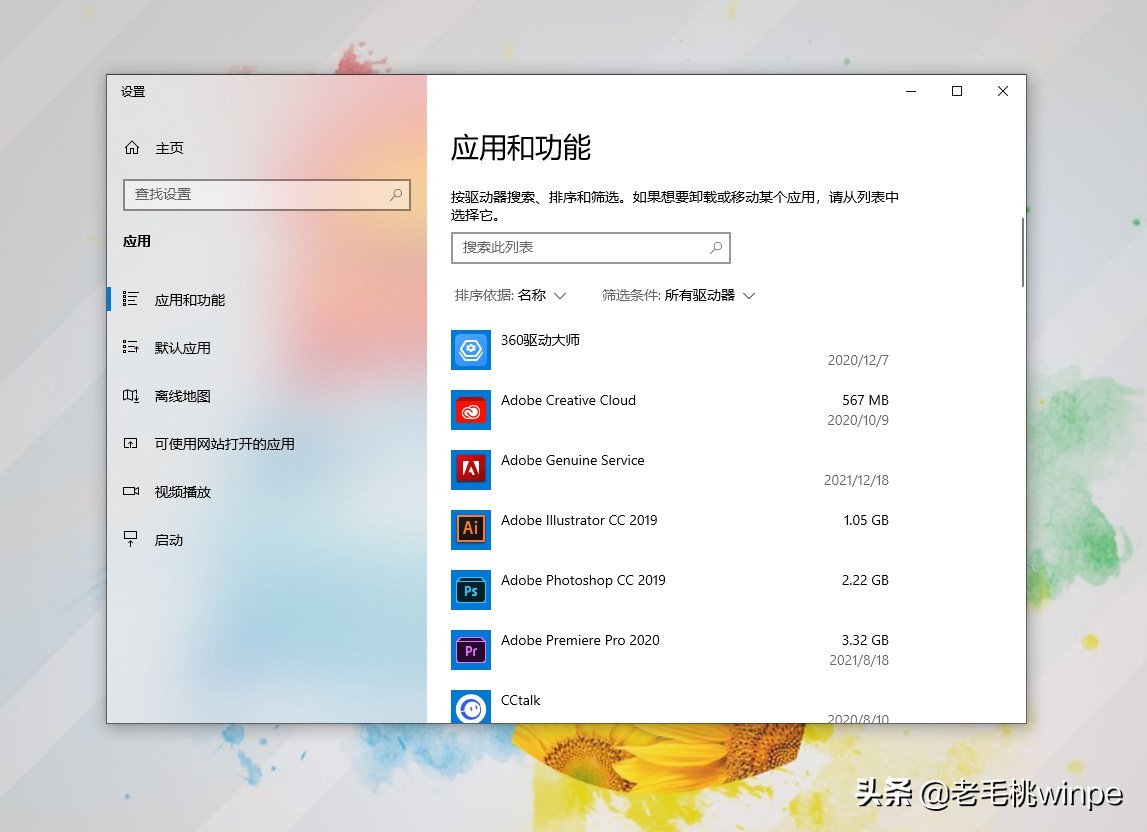Focus the 查找设置 search field
This screenshot has width=1147, height=832.
click(267, 195)
